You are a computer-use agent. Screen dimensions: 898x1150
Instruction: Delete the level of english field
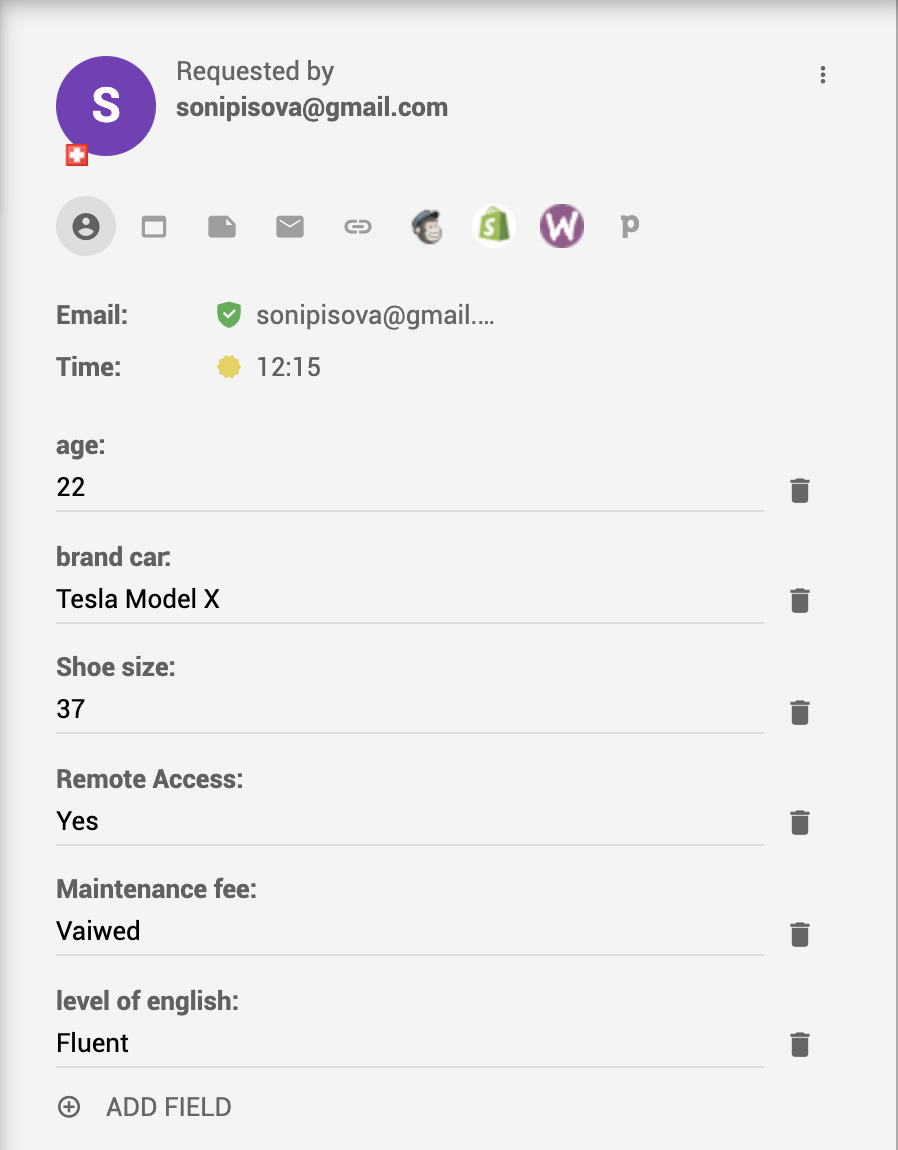point(800,1044)
